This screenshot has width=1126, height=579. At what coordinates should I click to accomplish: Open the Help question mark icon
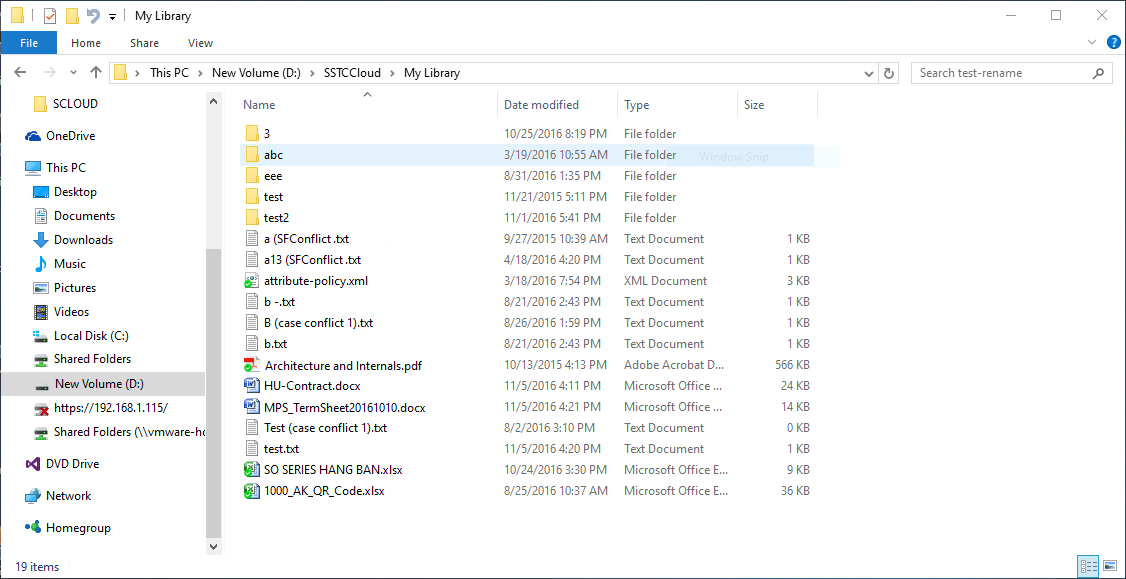pyautogui.click(x=1113, y=43)
